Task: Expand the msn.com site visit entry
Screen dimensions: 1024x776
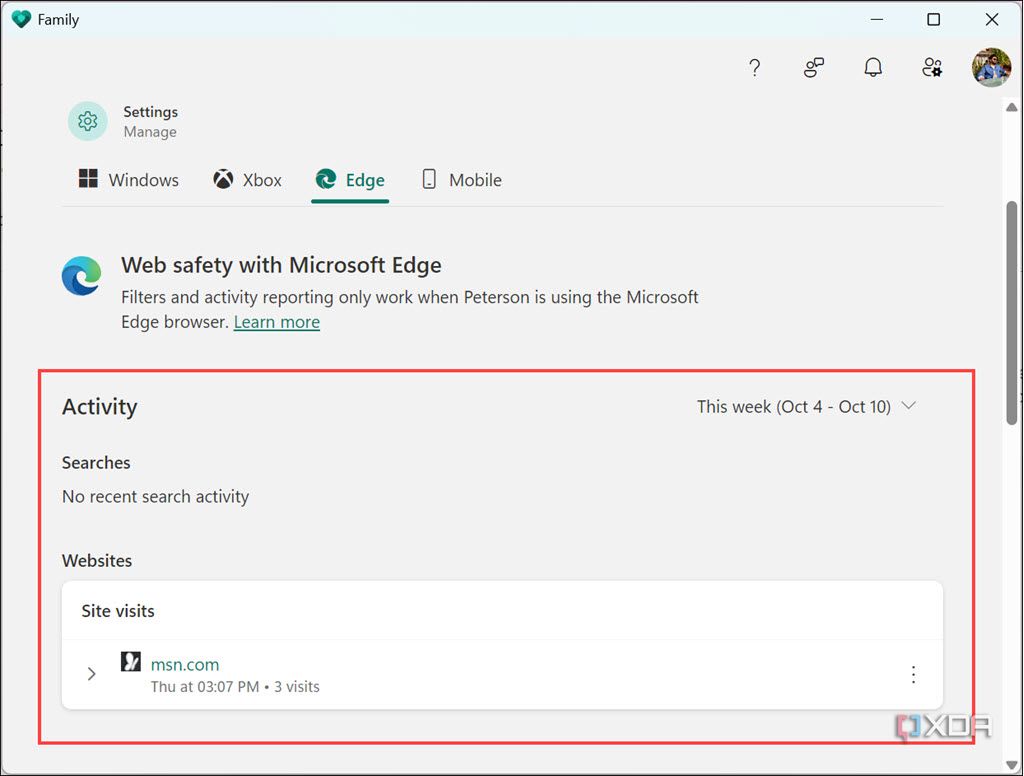Action: pos(91,674)
